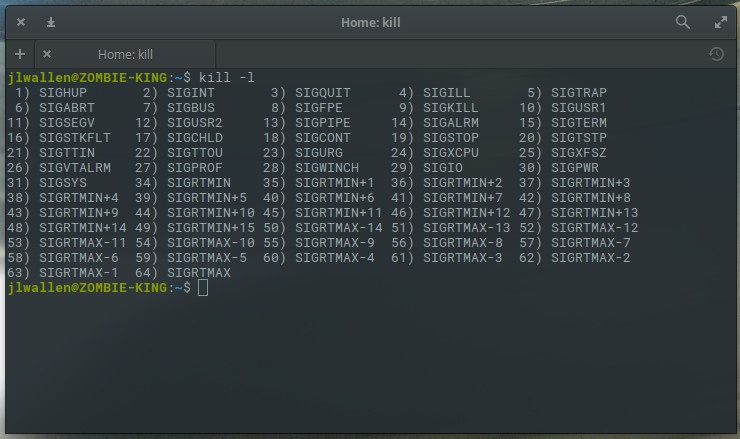Click signal 34 entry SIGRTMIN
Viewport: 740px width, 439px height.
[199, 183]
